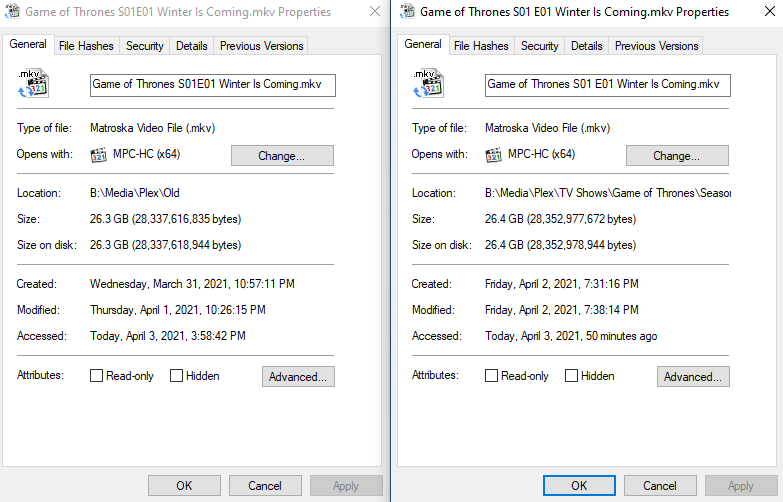Click MPC-HC app icon in left dialog

tap(98, 155)
